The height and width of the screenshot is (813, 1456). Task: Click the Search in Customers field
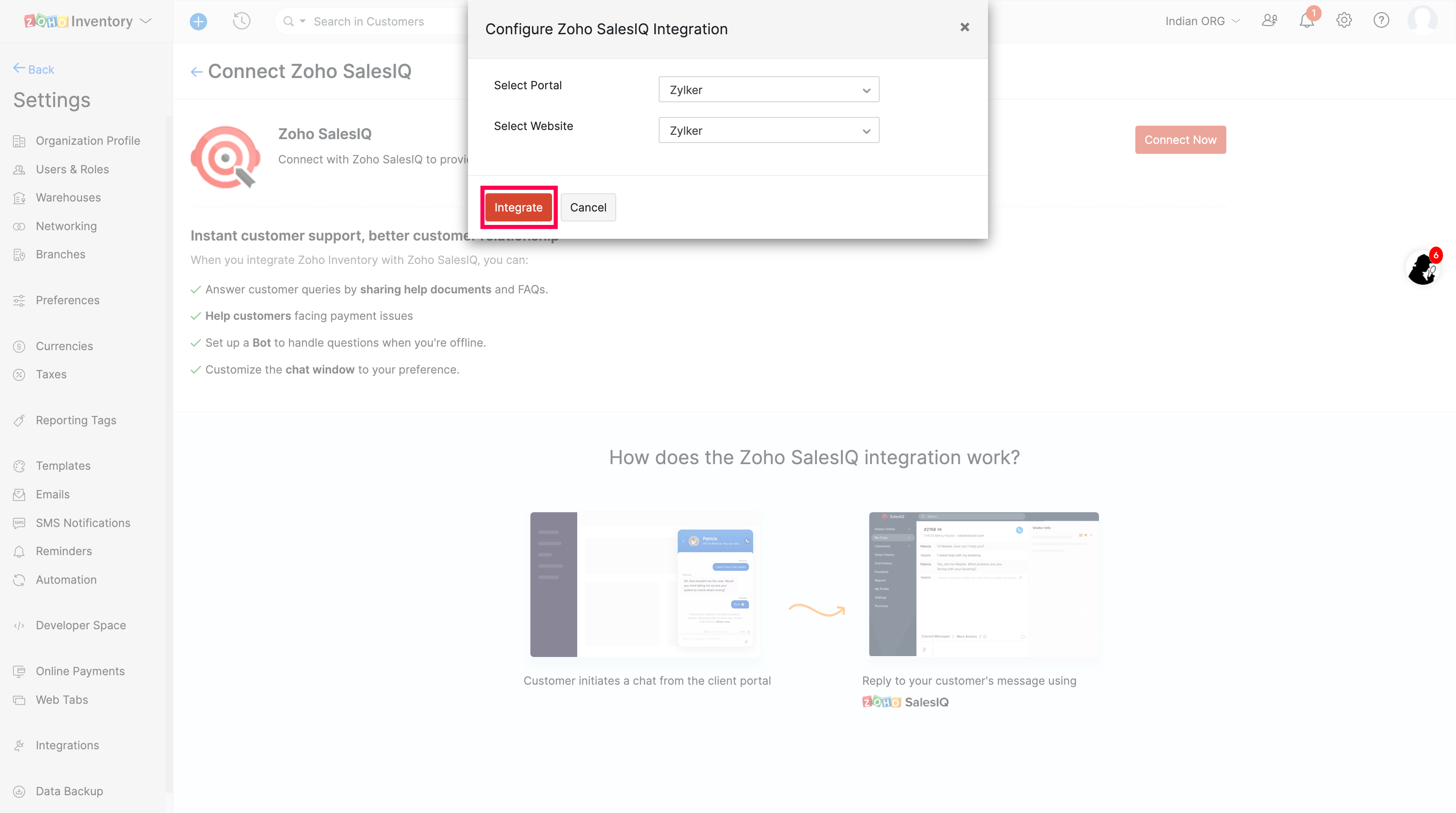[384, 22]
